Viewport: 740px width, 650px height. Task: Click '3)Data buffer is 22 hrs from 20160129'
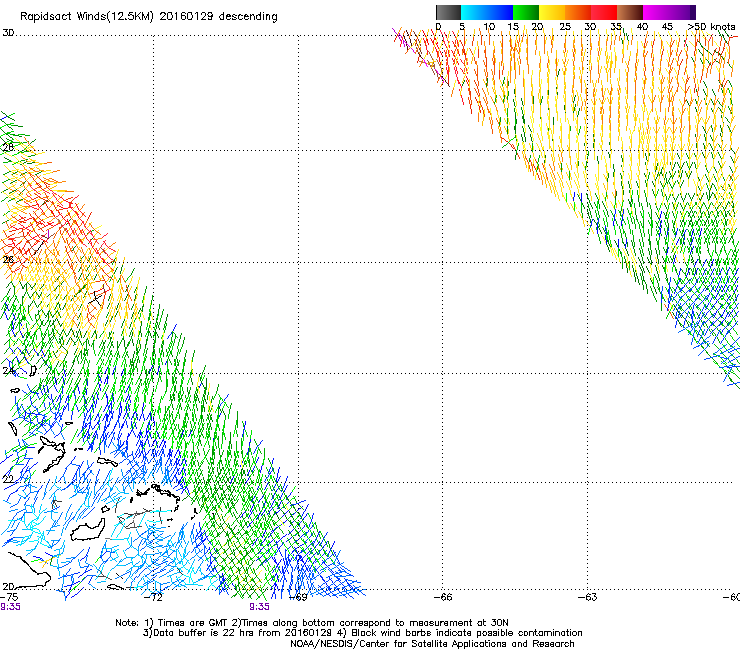[237, 633]
